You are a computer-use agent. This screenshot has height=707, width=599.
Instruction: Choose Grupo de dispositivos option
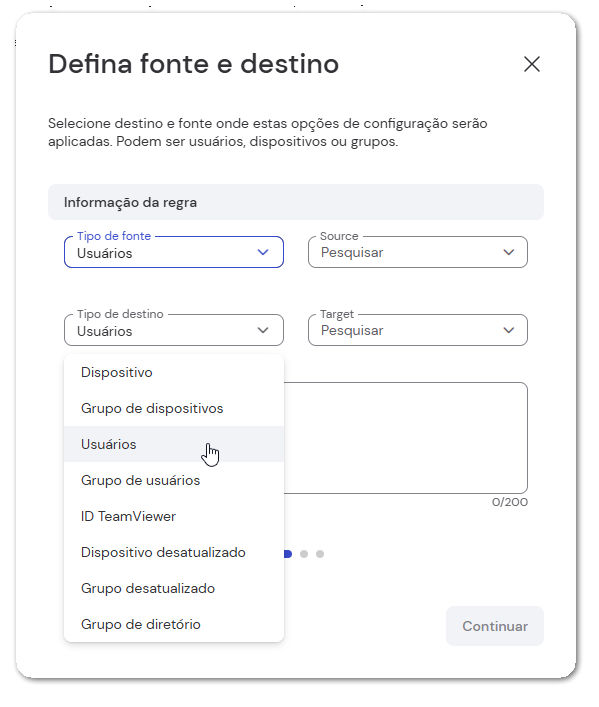point(174,409)
